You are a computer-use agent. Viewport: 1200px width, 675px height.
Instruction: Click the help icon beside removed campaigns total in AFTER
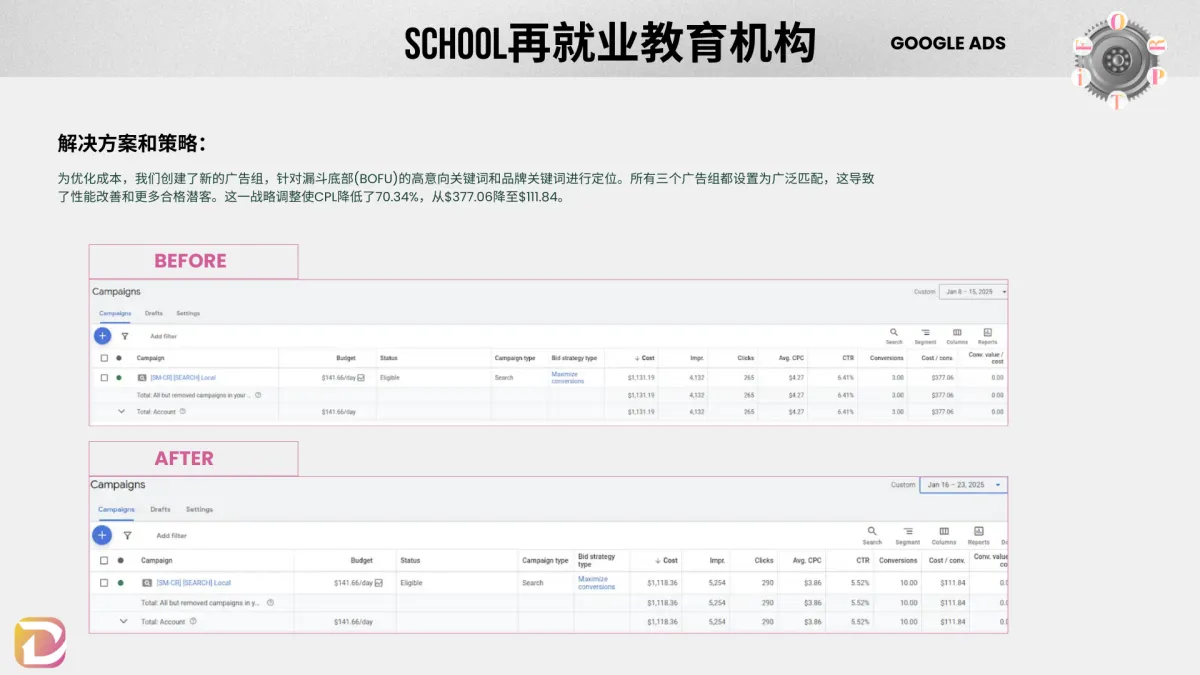(x=270, y=603)
